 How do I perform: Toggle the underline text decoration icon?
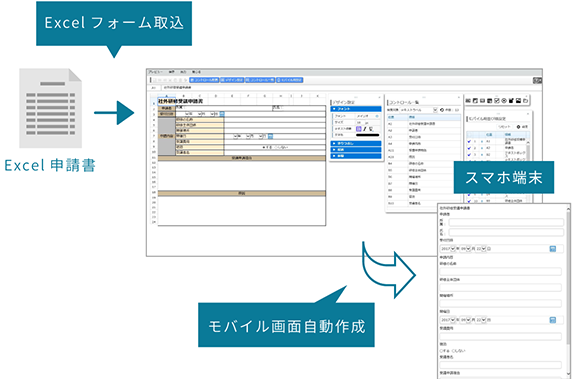click(371, 129)
